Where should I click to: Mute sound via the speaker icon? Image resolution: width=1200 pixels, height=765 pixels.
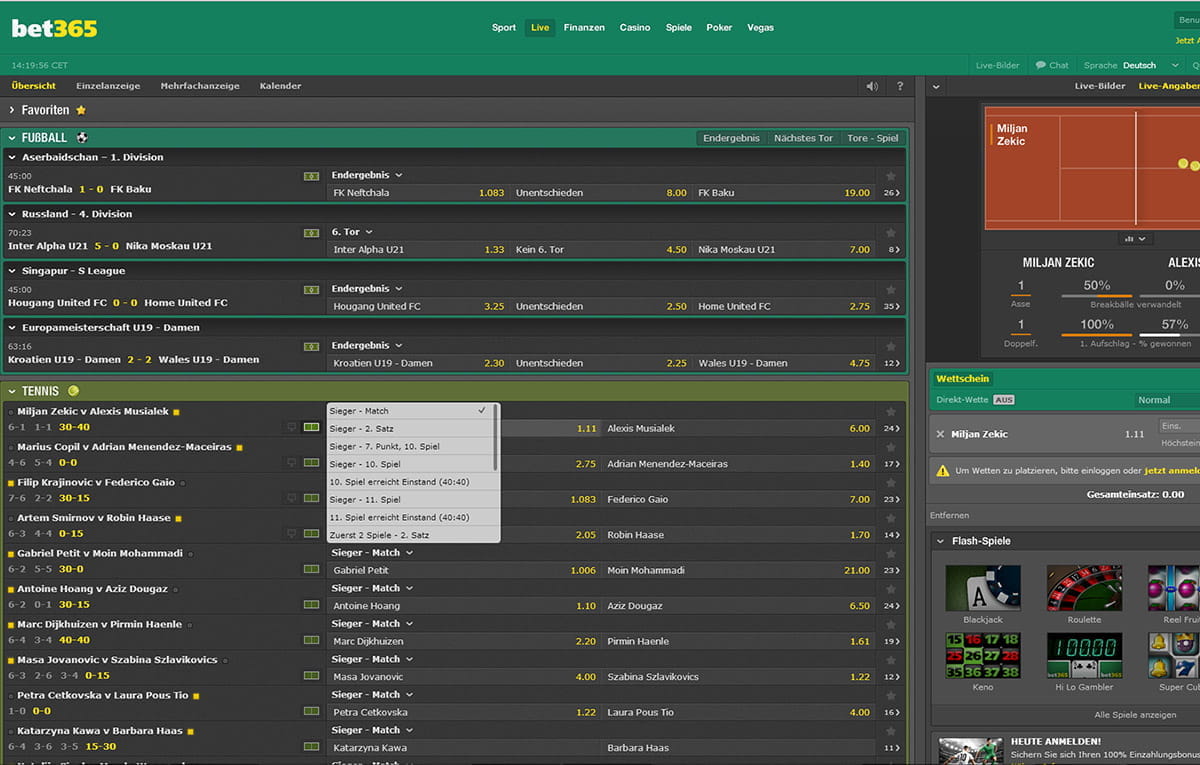[x=872, y=86]
